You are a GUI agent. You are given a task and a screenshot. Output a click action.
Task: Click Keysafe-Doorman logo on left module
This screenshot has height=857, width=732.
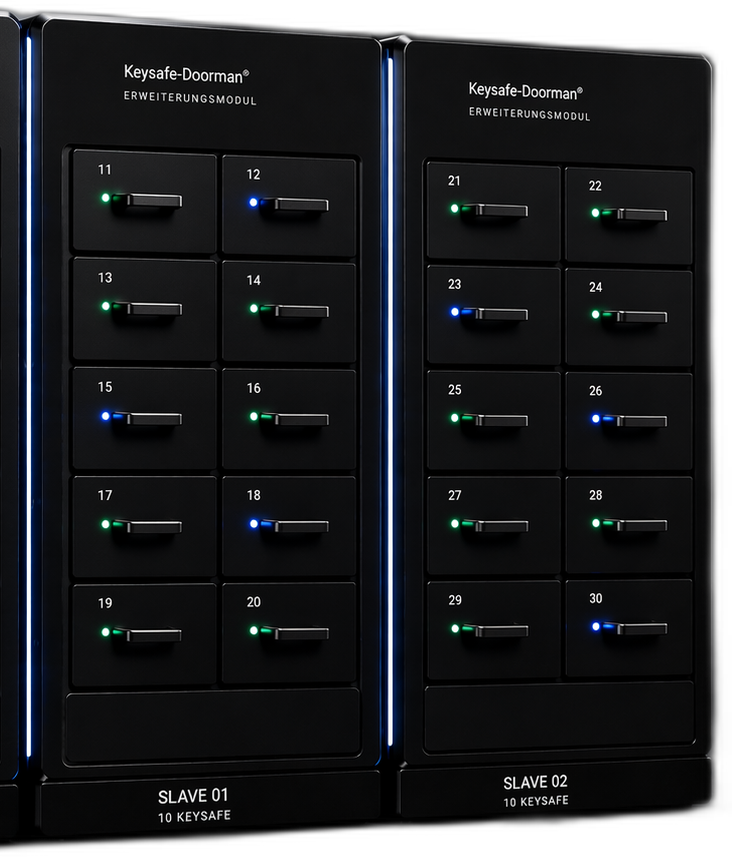[186, 74]
